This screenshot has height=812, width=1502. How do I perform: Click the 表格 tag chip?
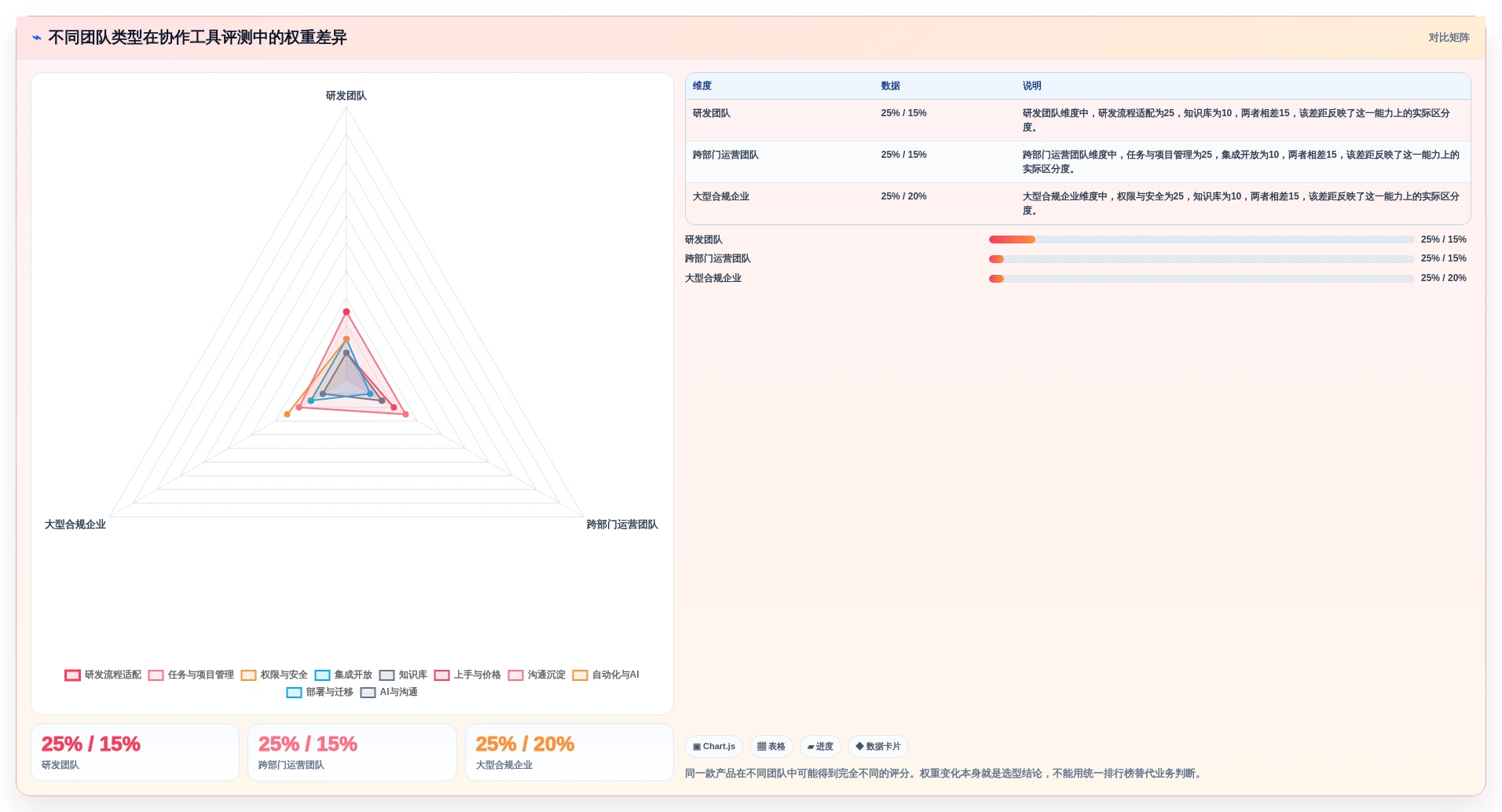[771, 746]
